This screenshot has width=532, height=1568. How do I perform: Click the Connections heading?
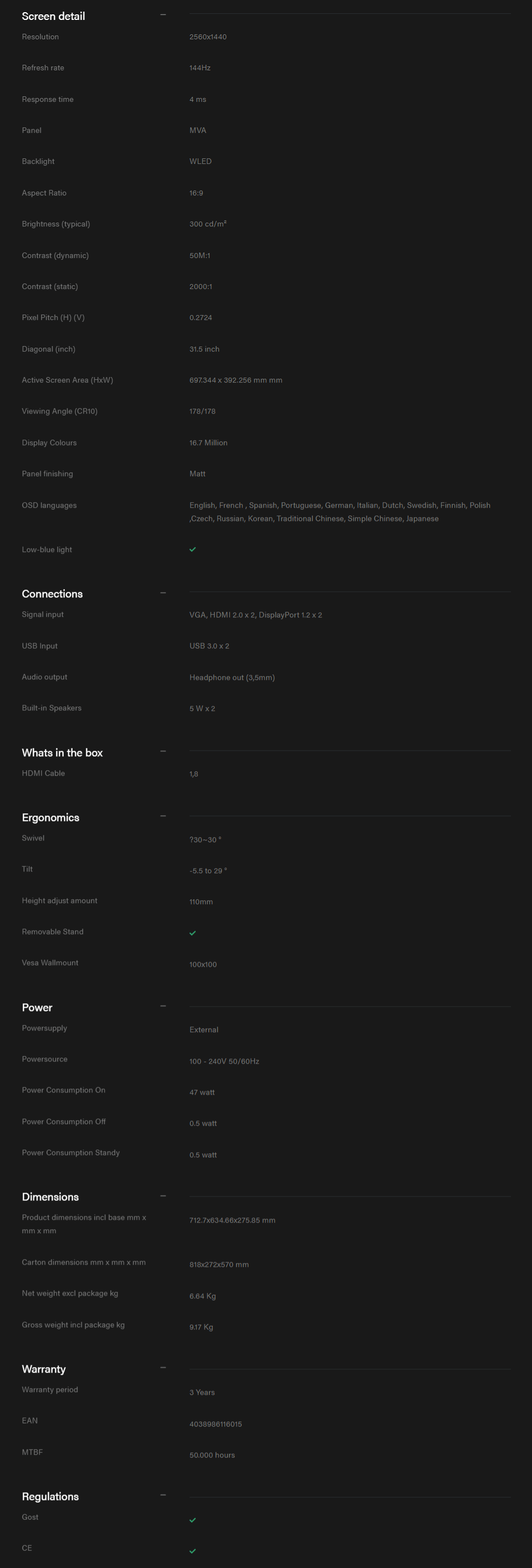click(x=53, y=594)
